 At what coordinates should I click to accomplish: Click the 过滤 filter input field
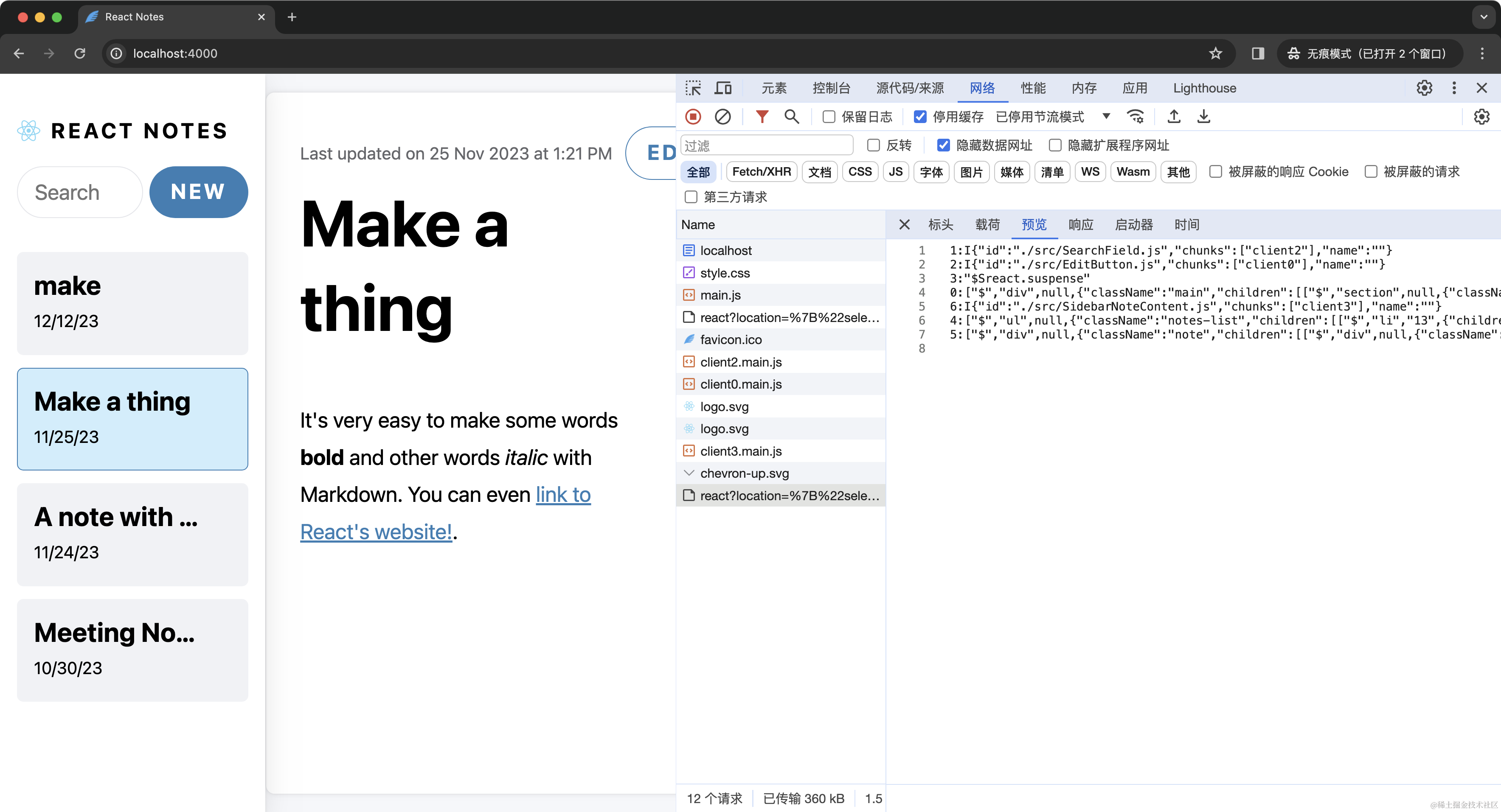point(767,145)
